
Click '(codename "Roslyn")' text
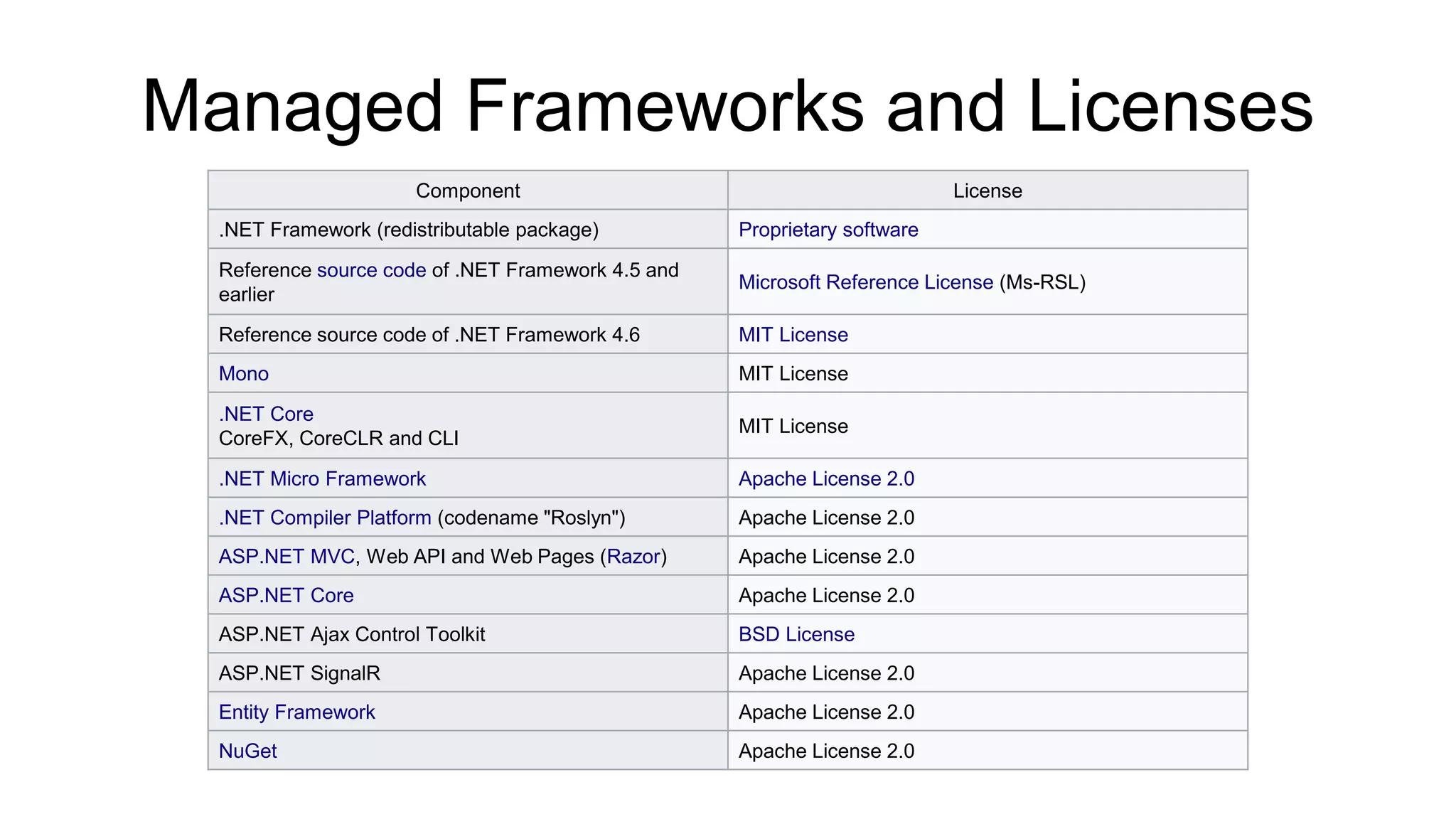click(x=531, y=518)
